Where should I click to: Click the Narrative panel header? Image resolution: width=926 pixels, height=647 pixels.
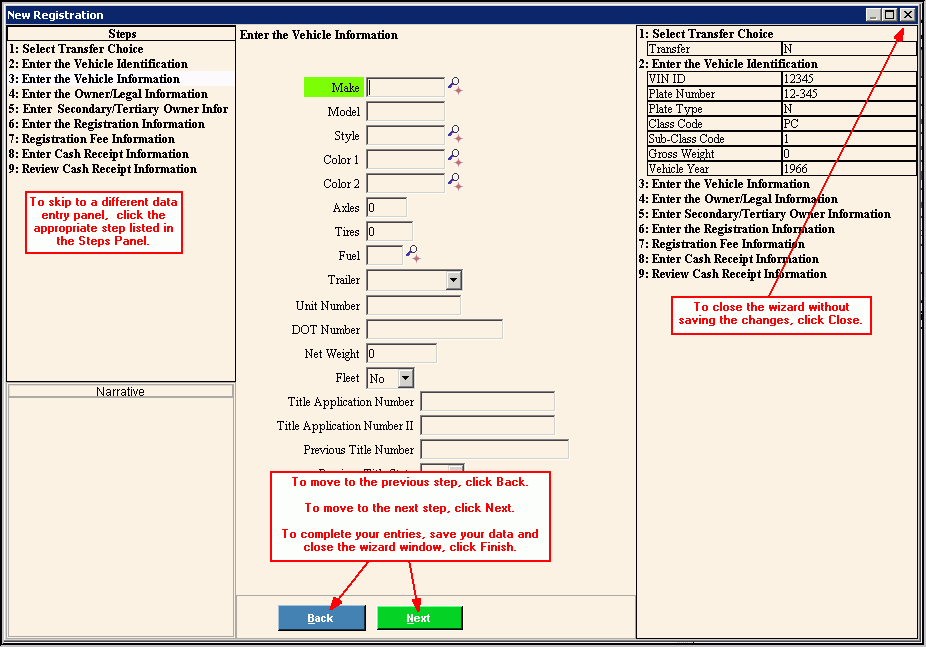pos(120,391)
